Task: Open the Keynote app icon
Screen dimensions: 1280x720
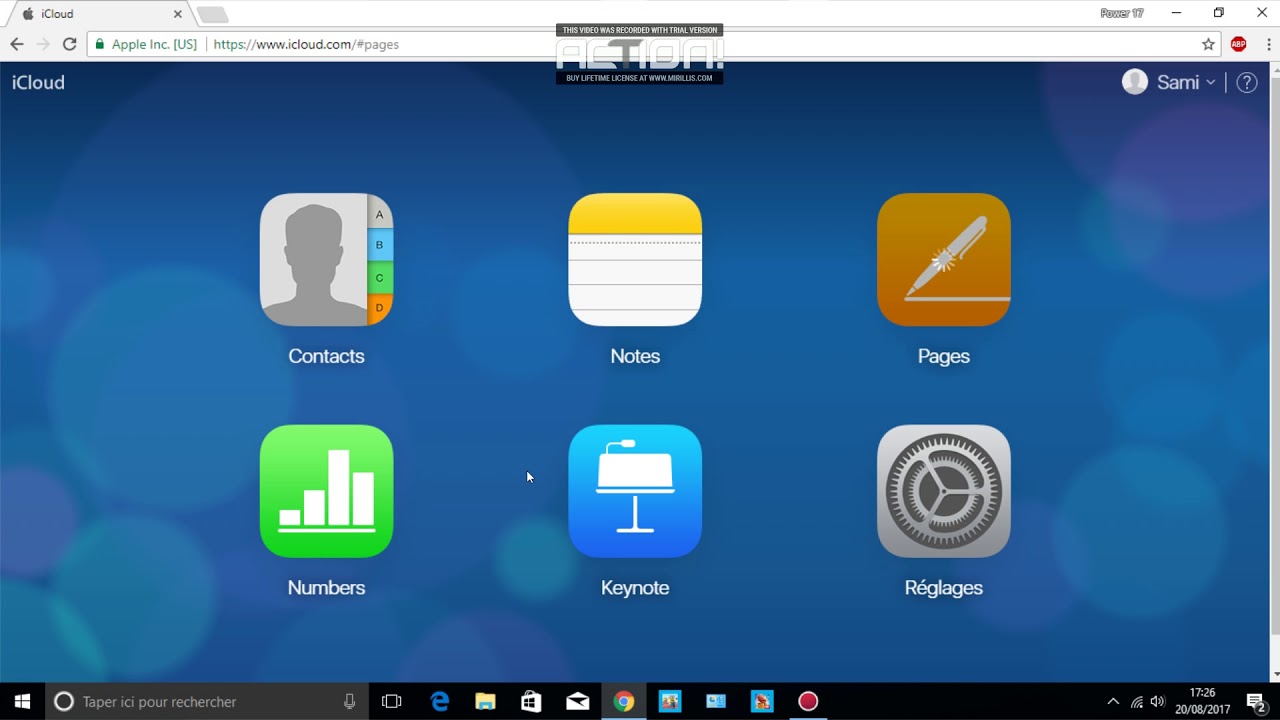Action: [635, 491]
